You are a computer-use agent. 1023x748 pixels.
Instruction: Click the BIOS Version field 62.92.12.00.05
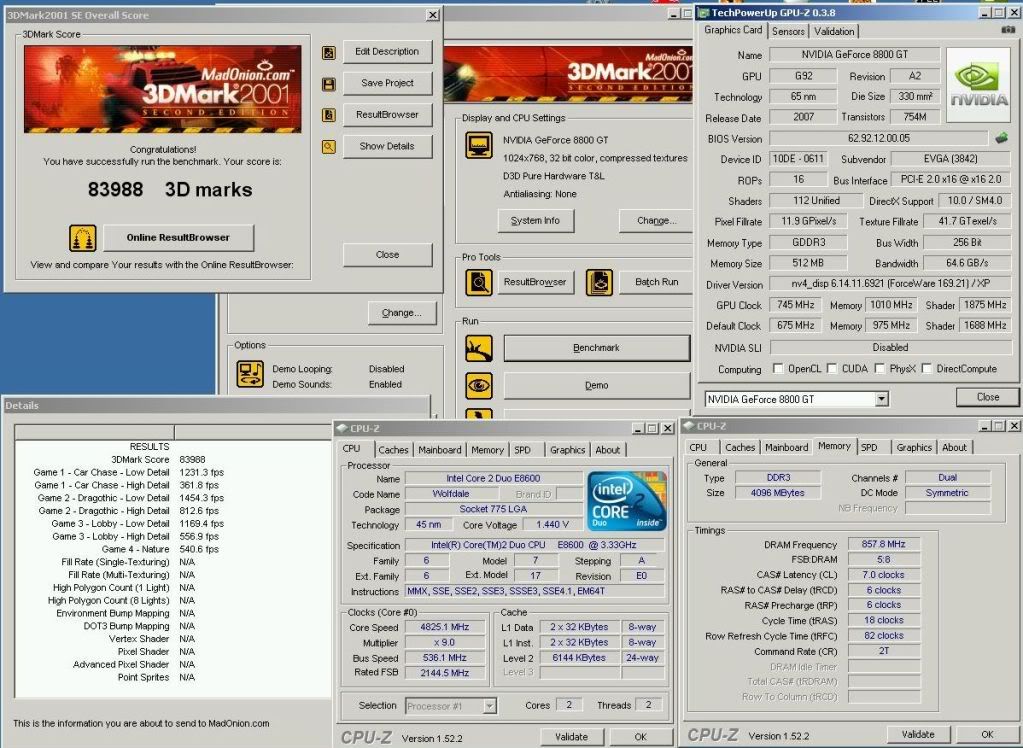click(x=878, y=138)
